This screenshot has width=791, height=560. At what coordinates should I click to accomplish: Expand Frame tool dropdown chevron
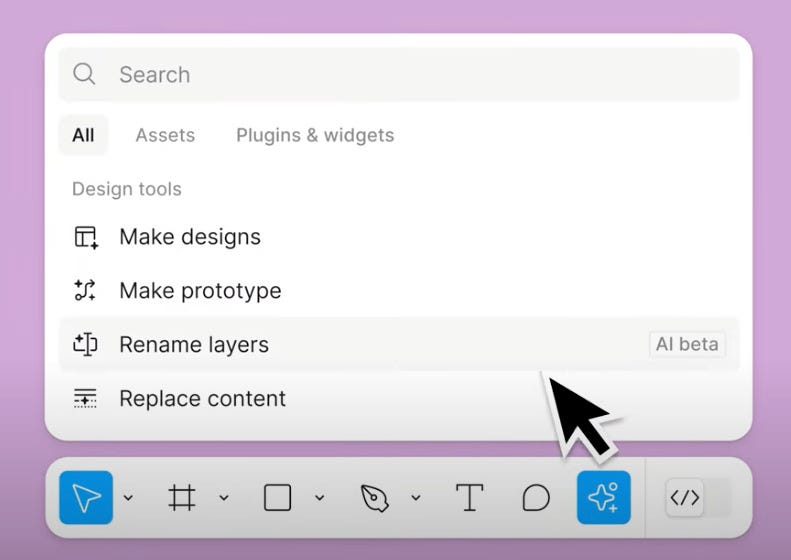[224, 498]
